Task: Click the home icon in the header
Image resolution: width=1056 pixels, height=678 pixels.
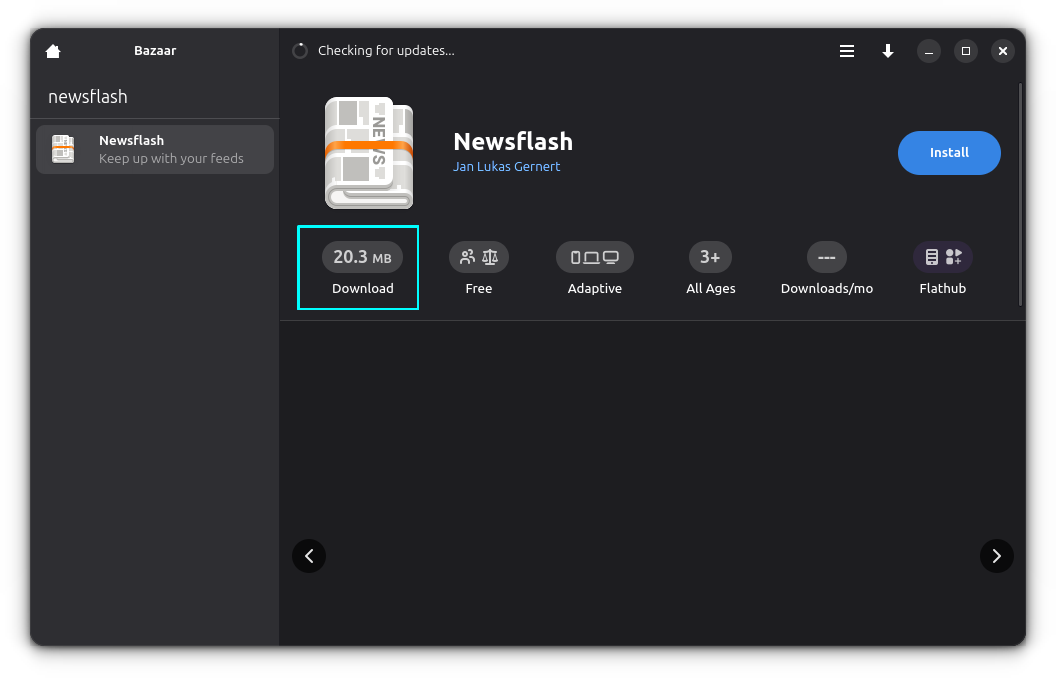Action: pyautogui.click(x=52, y=51)
